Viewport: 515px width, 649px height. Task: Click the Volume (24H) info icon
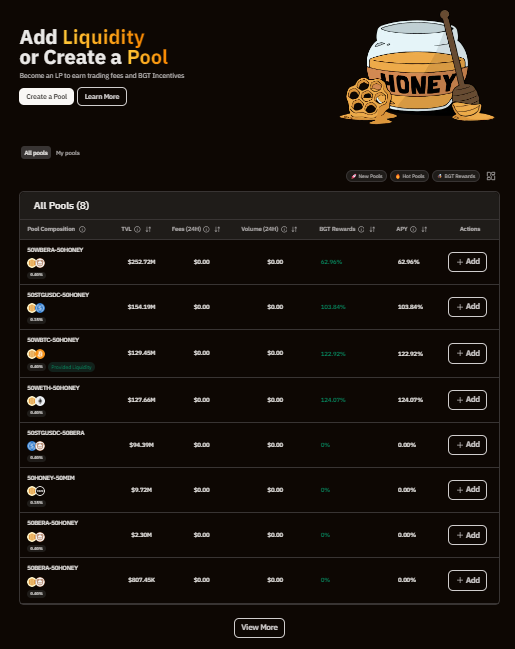click(284, 229)
